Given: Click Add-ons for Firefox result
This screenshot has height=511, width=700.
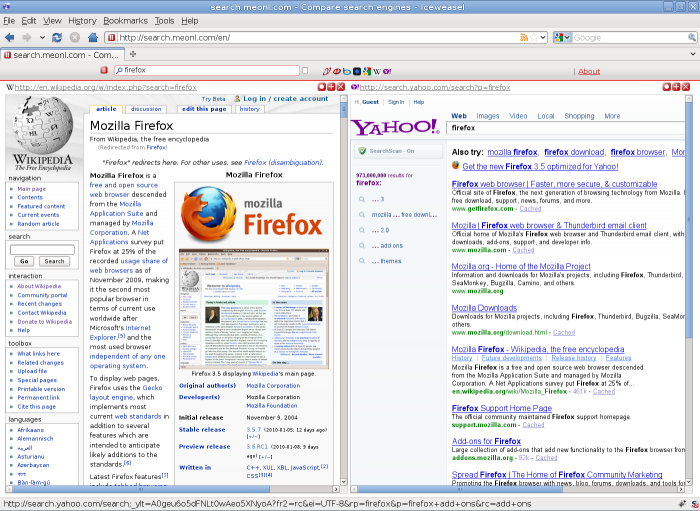Looking at the screenshot, I should 486,441.
